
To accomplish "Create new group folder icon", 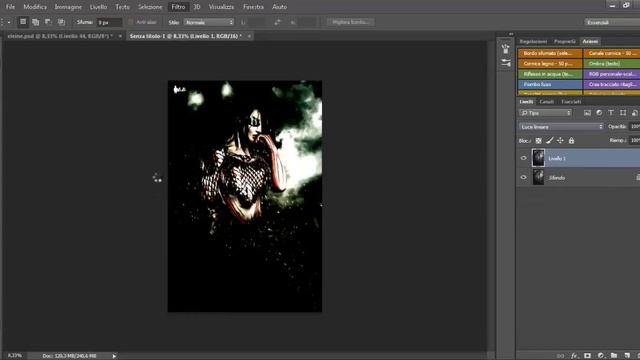I will pyautogui.click(x=614, y=356).
